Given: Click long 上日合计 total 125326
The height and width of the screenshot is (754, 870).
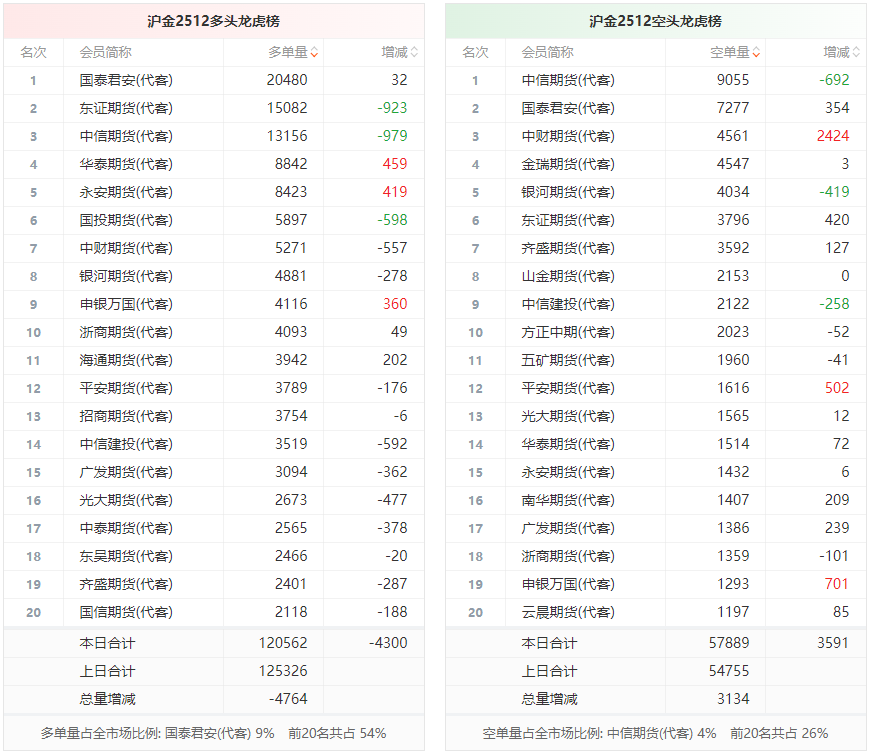Looking at the screenshot, I should click(283, 671).
